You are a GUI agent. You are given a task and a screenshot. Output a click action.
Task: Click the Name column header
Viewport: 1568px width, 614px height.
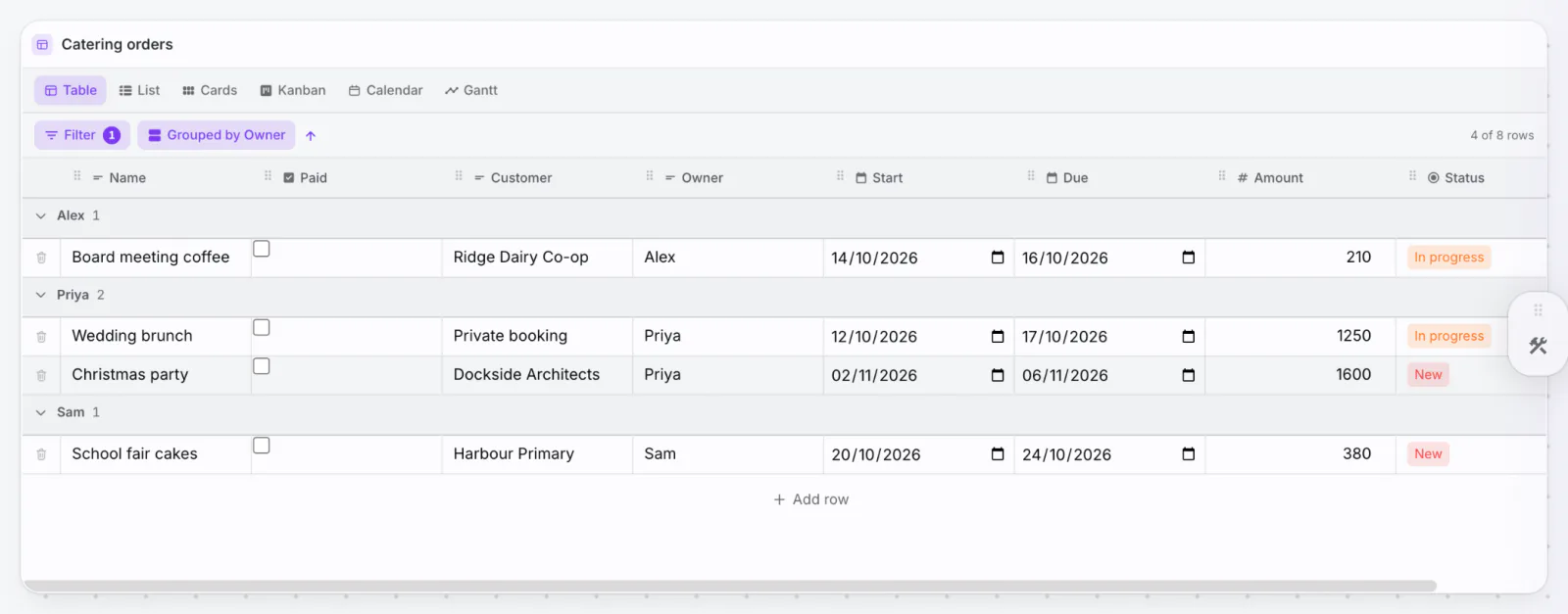pos(119,178)
